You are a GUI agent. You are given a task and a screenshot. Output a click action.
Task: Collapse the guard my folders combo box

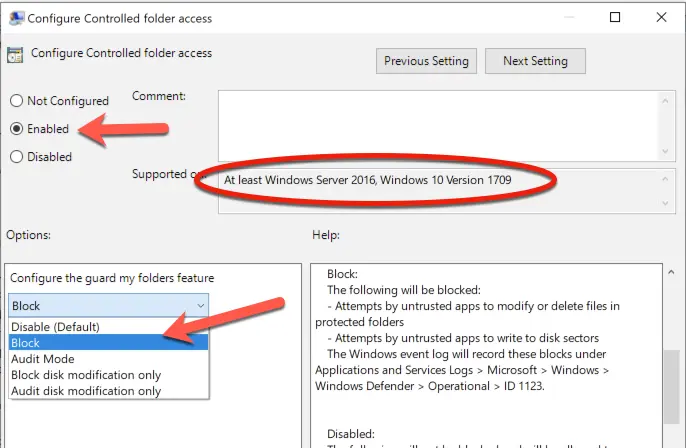pyautogui.click(x=200, y=306)
